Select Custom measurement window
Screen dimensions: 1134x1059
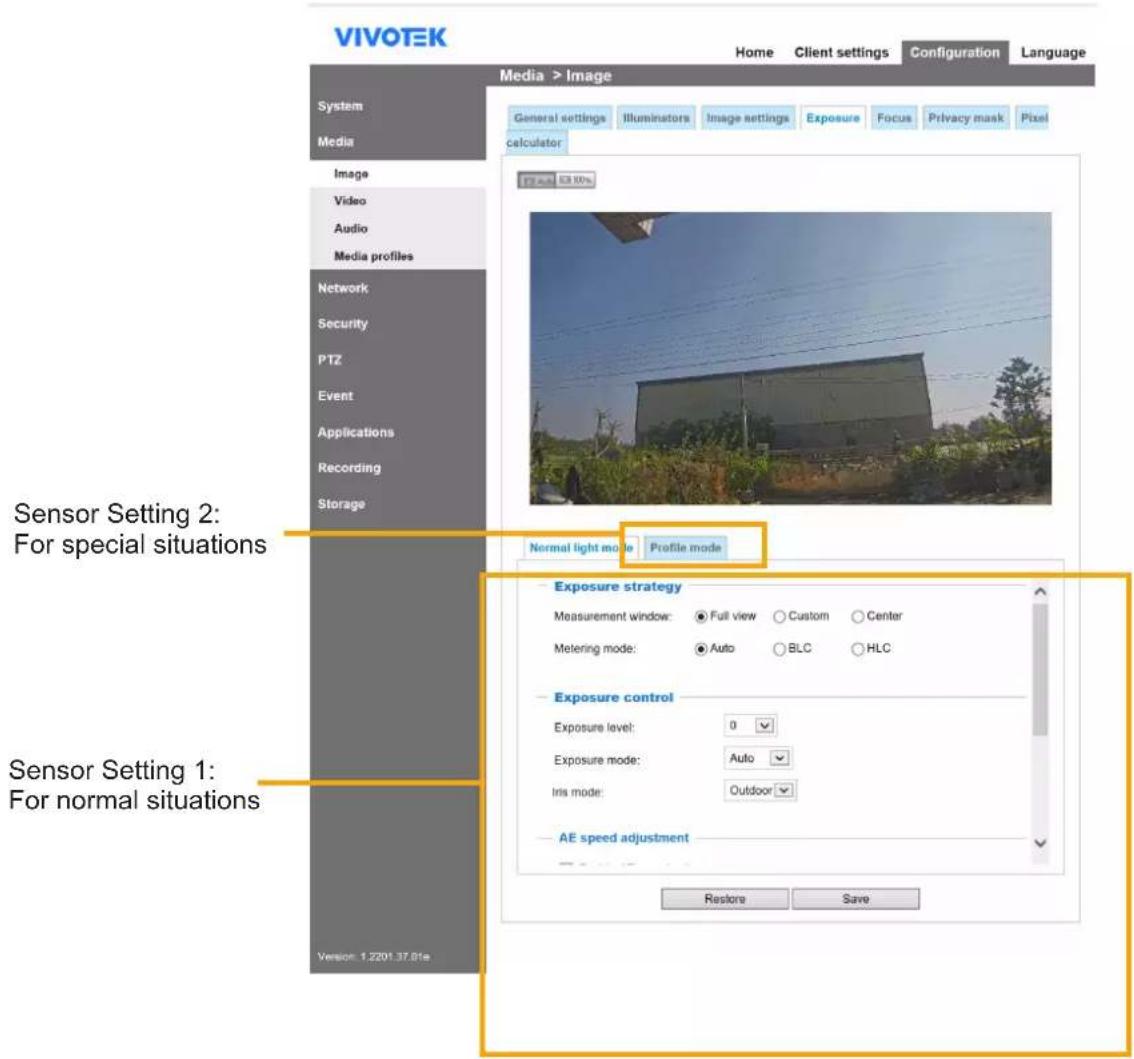779,617
